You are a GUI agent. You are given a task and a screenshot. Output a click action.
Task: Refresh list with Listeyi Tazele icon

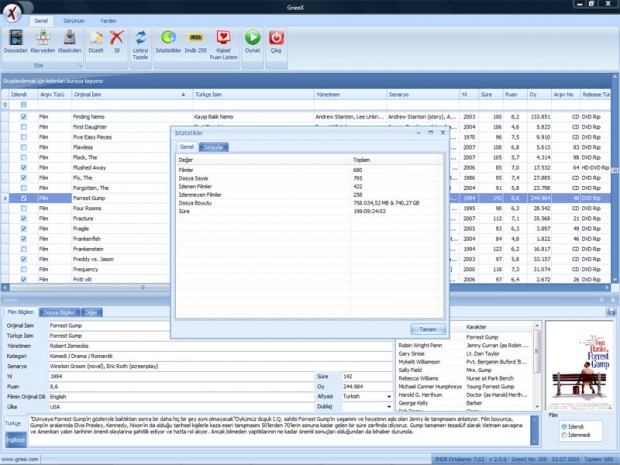(140, 45)
